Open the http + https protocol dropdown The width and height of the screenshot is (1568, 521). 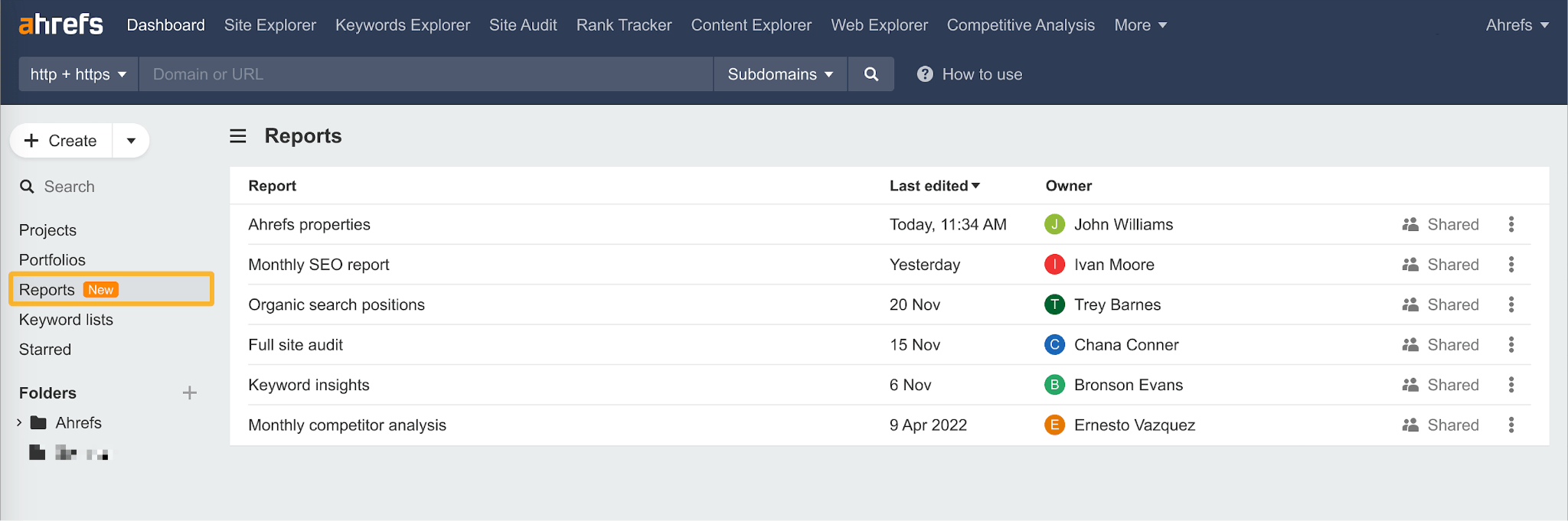(78, 74)
